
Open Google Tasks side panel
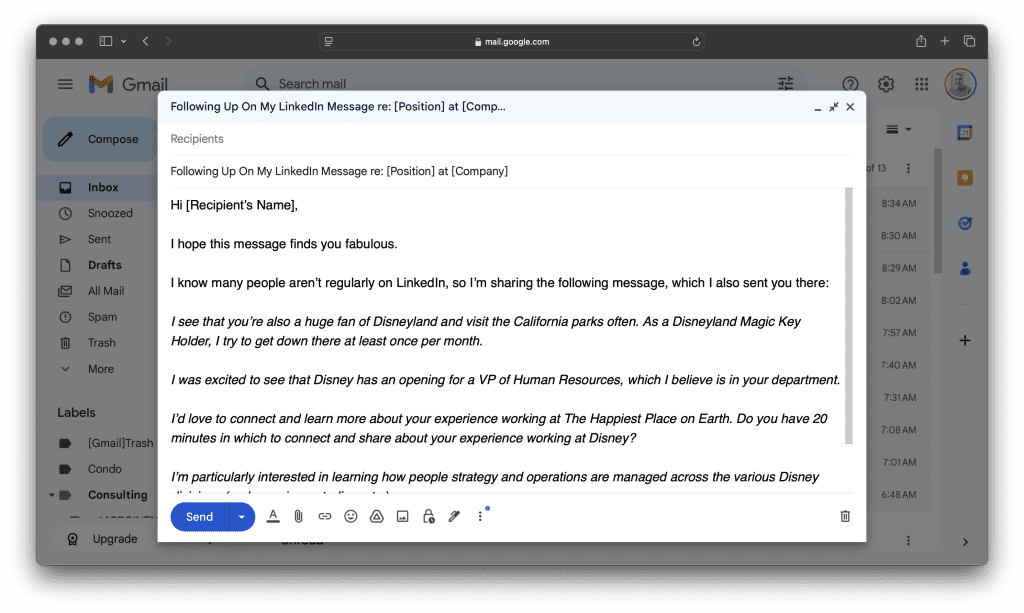[965, 223]
